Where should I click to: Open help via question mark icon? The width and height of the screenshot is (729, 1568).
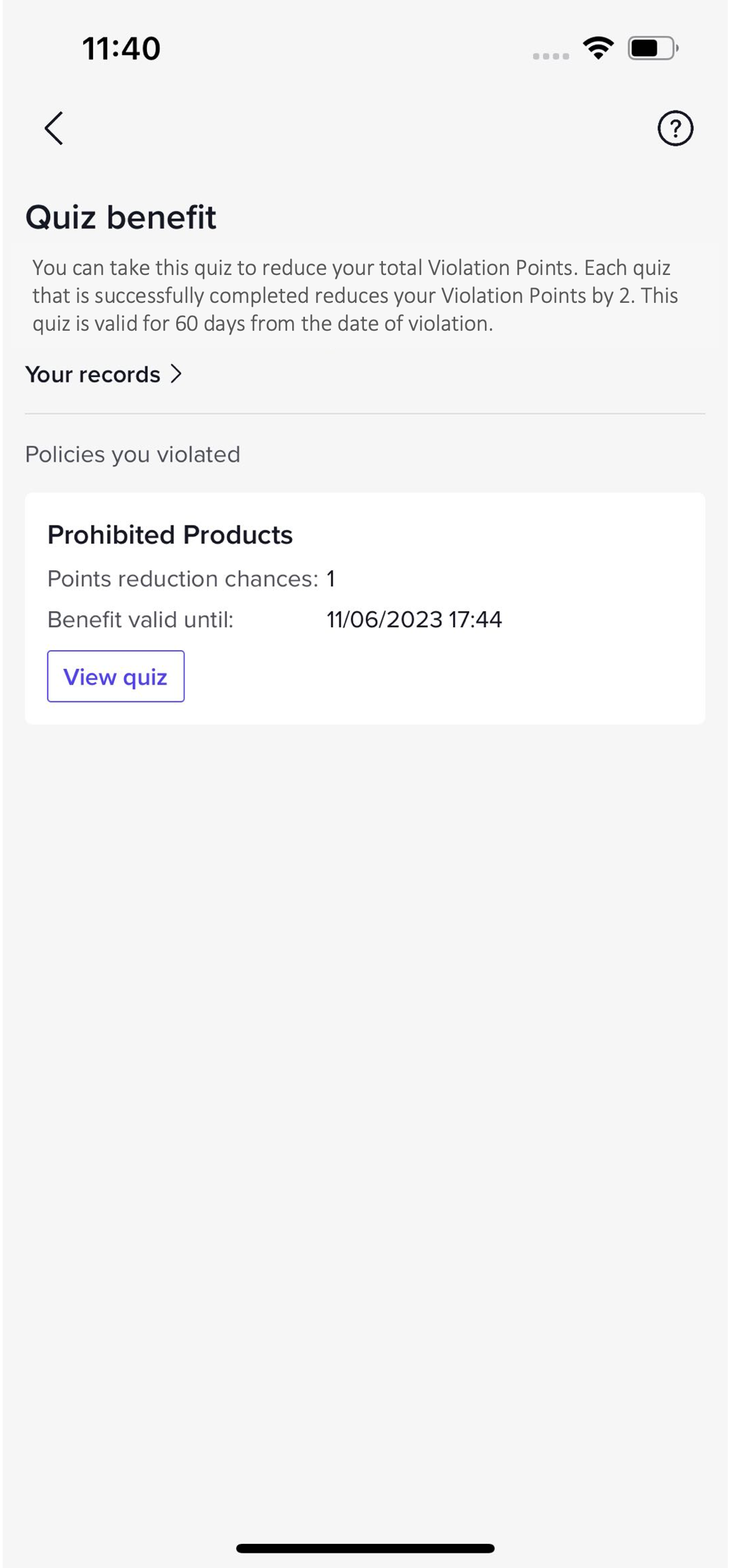(x=675, y=129)
